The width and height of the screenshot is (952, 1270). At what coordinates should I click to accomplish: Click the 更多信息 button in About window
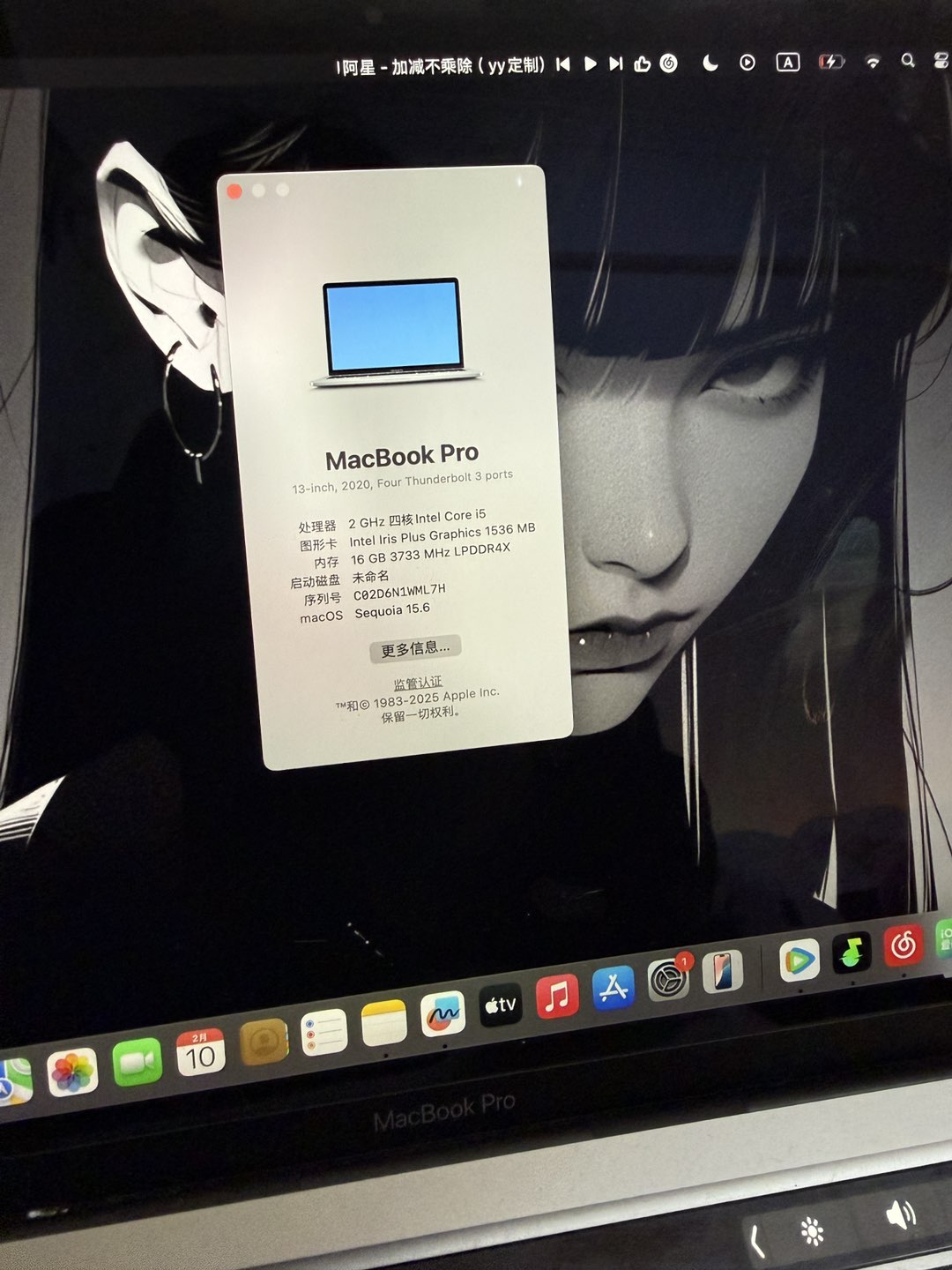[415, 648]
